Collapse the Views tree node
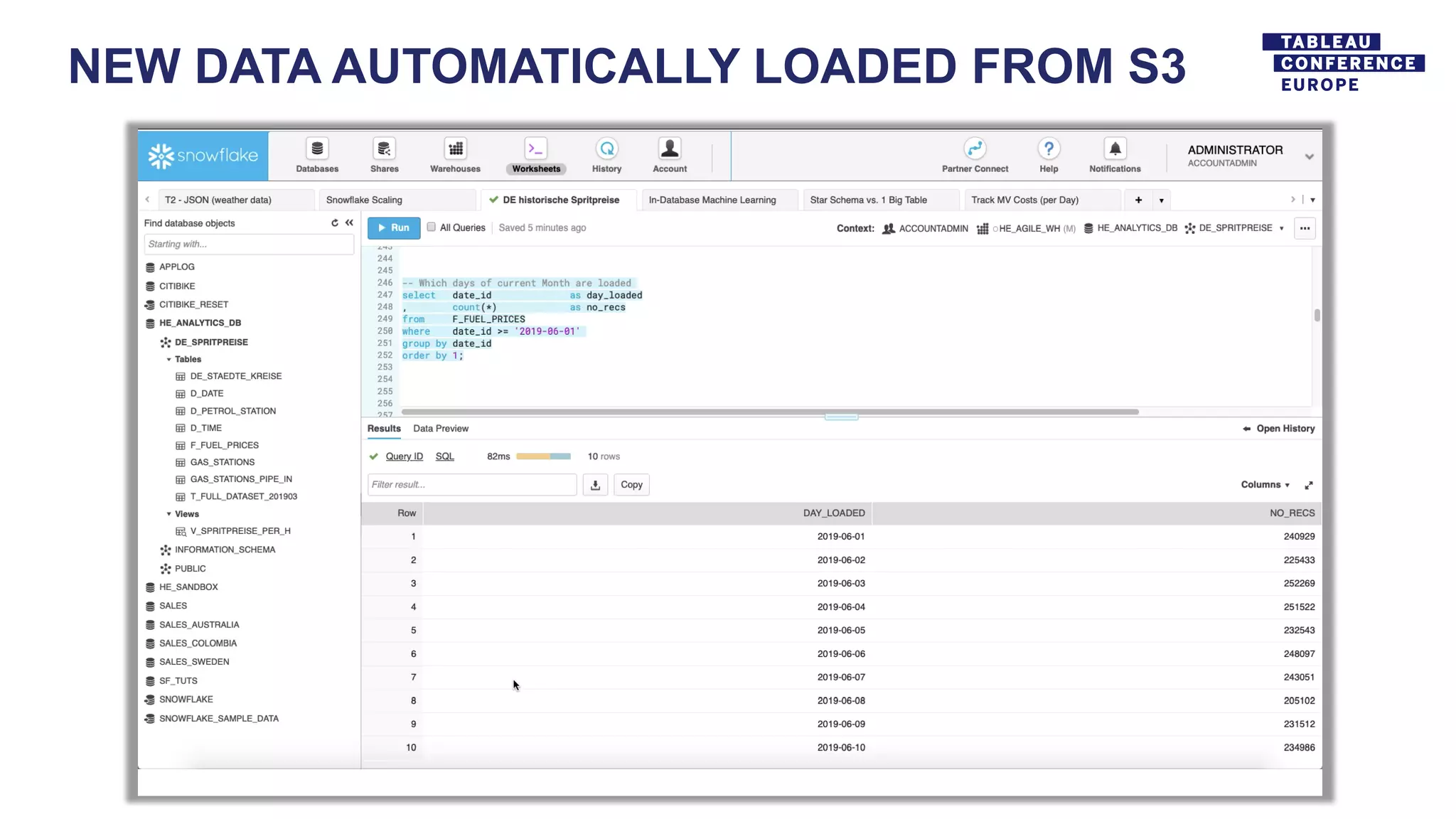Screen dimensions: 1456x819 pos(169,514)
